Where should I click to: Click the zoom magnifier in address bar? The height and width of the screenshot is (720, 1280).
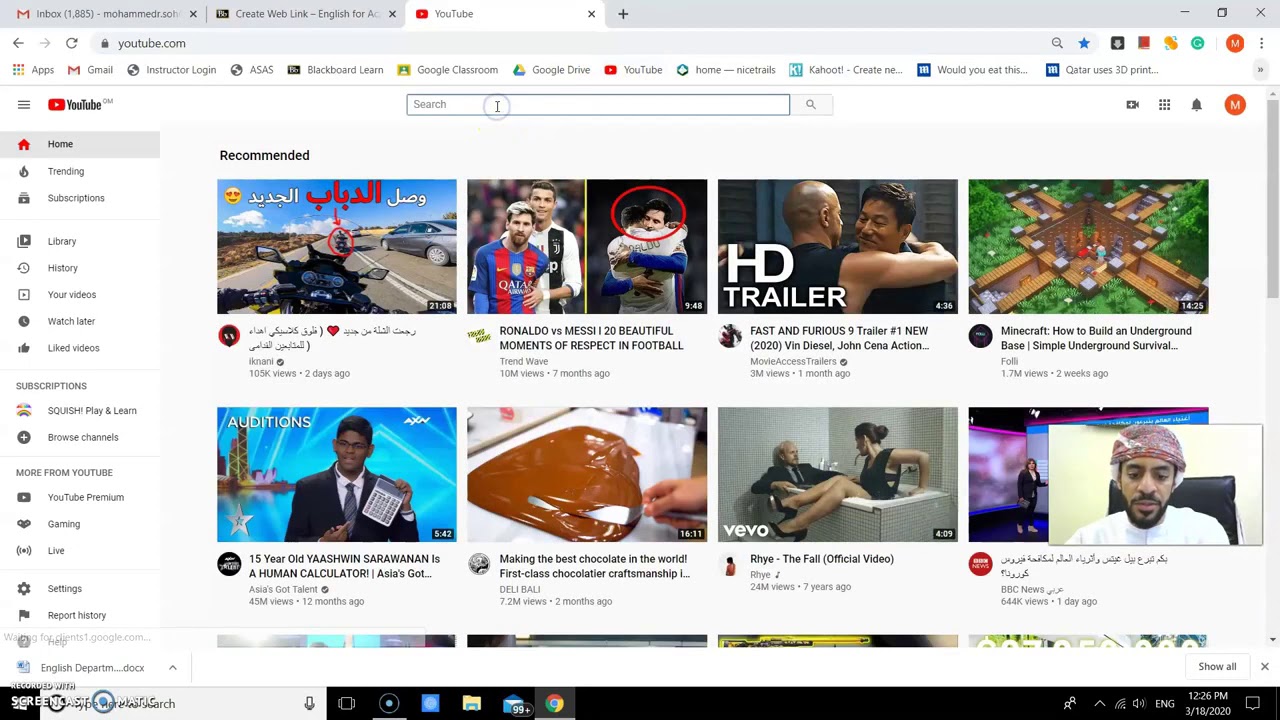1057,43
